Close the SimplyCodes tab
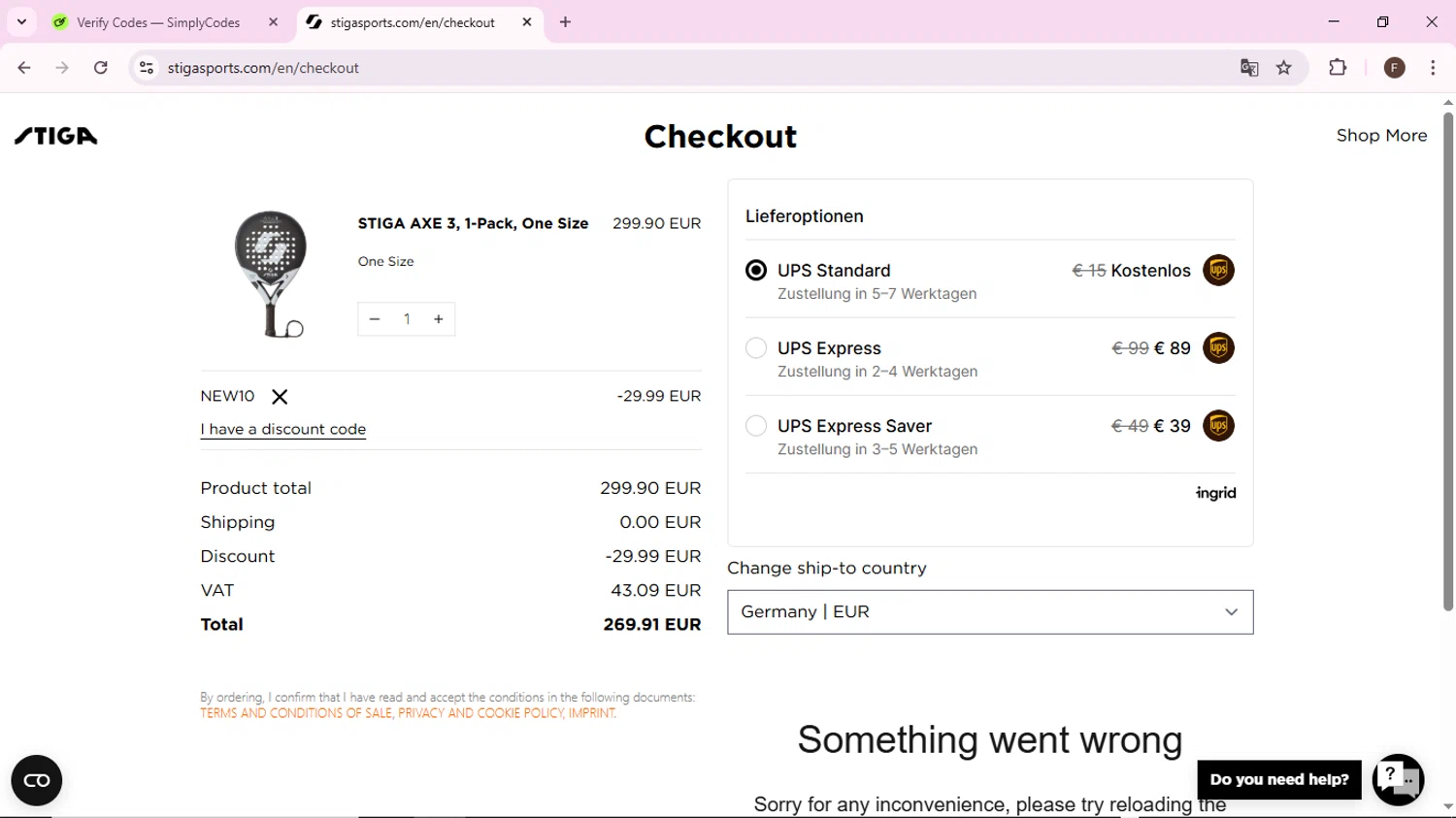The width and height of the screenshot is (1456, 818). [x=274, y=21]
